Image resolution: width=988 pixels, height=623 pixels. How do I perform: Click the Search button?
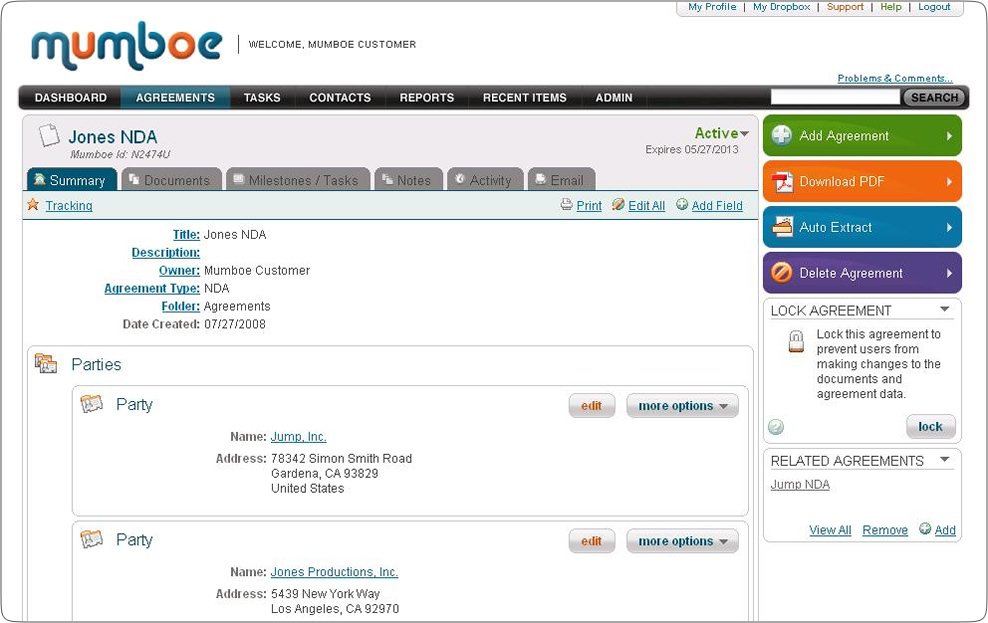pyautogui.click(x=934, y=98)
